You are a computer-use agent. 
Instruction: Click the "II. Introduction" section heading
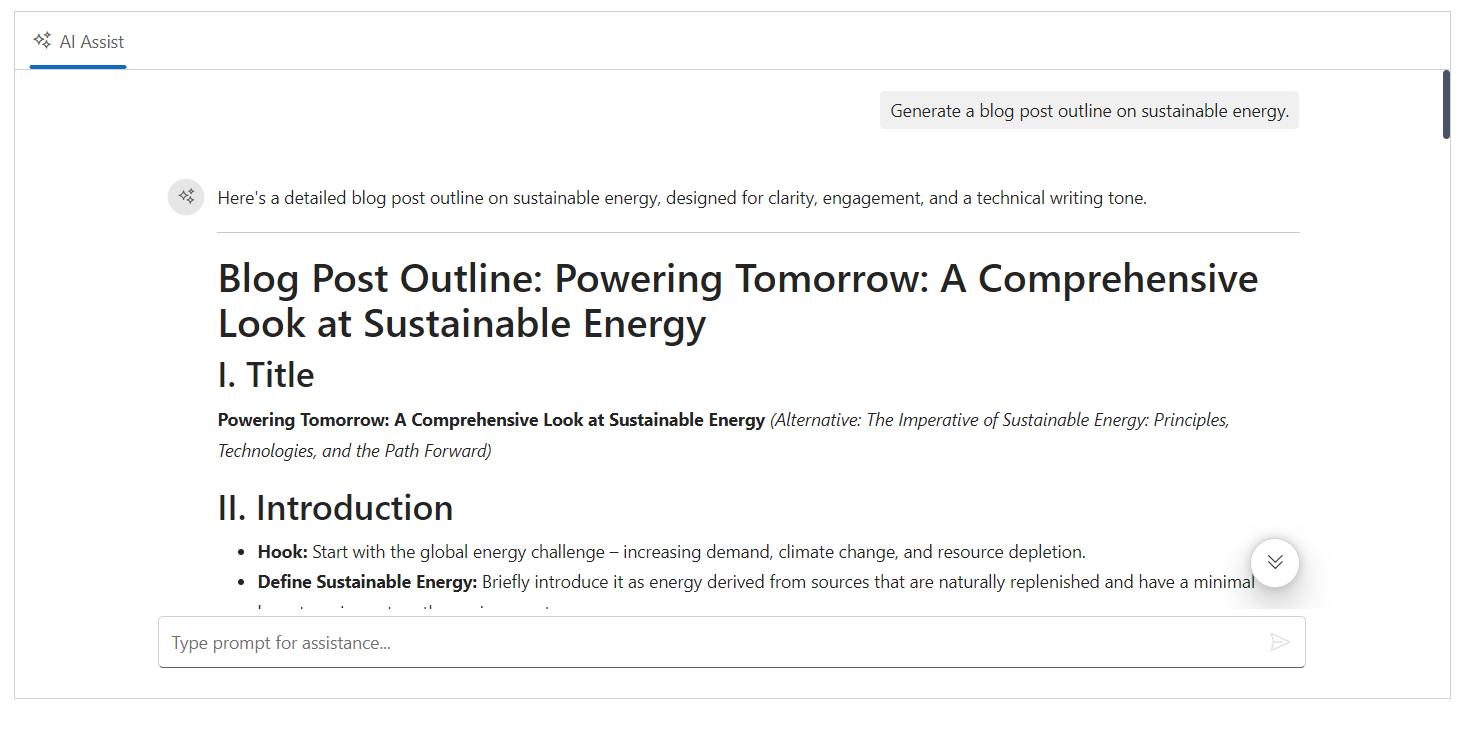pyautogui.click(x=335, y=508)
